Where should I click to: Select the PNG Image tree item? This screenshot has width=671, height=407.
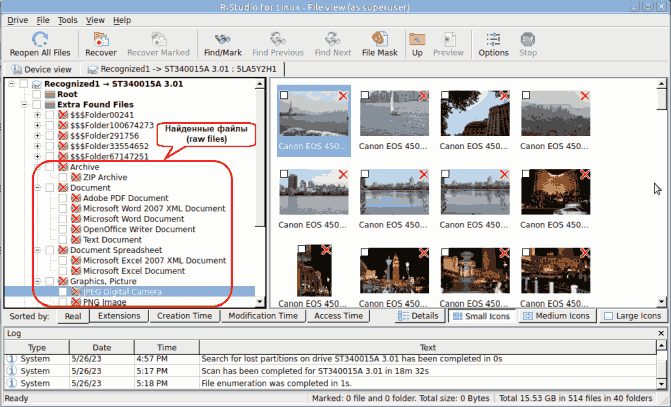(104, 302)
